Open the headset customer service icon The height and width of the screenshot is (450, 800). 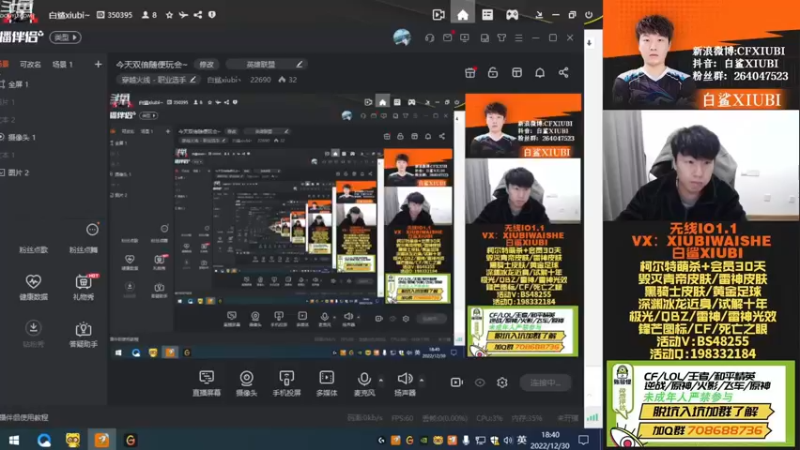(x=430, y=38)
